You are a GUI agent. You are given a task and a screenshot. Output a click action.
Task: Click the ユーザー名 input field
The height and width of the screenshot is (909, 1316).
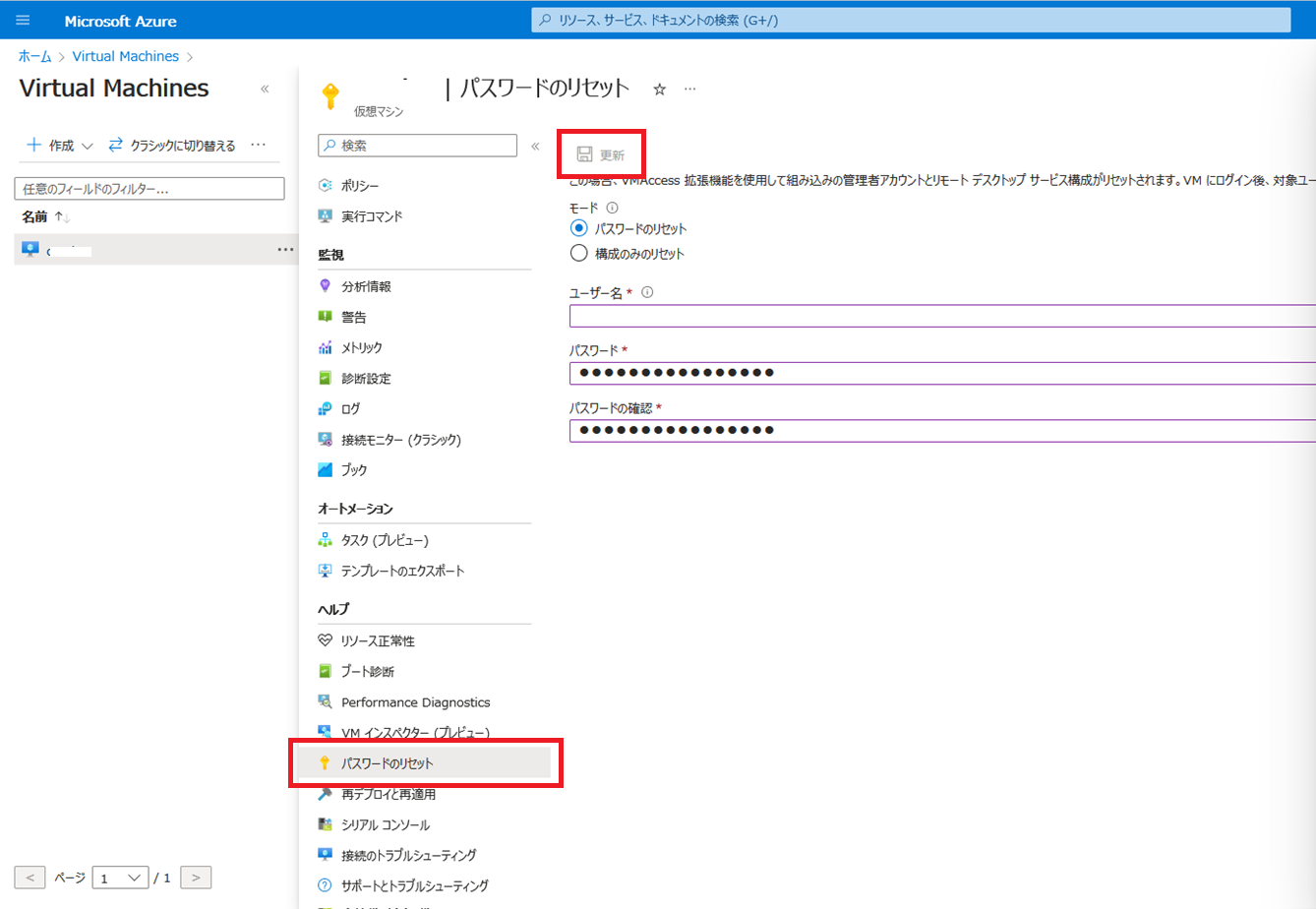click(x=942, y=316)
